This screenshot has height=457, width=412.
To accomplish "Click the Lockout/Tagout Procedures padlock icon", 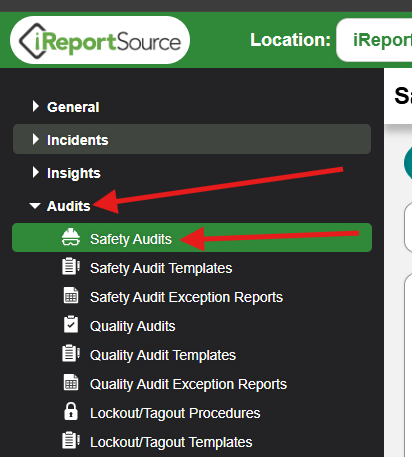I will [71, 411].
